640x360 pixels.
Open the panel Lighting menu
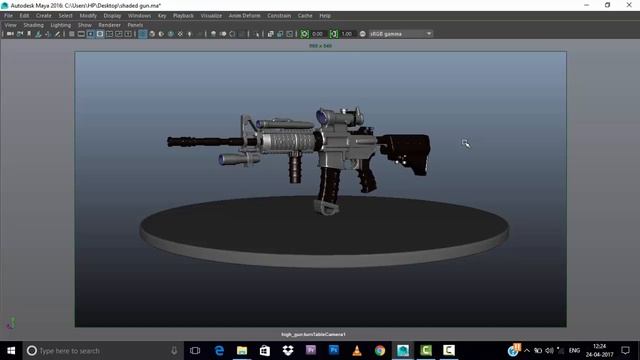[x=60, y=25]
